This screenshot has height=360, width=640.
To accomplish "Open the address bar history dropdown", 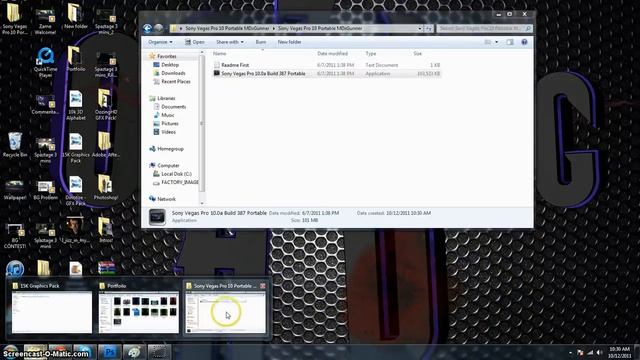I will [420, 29].
